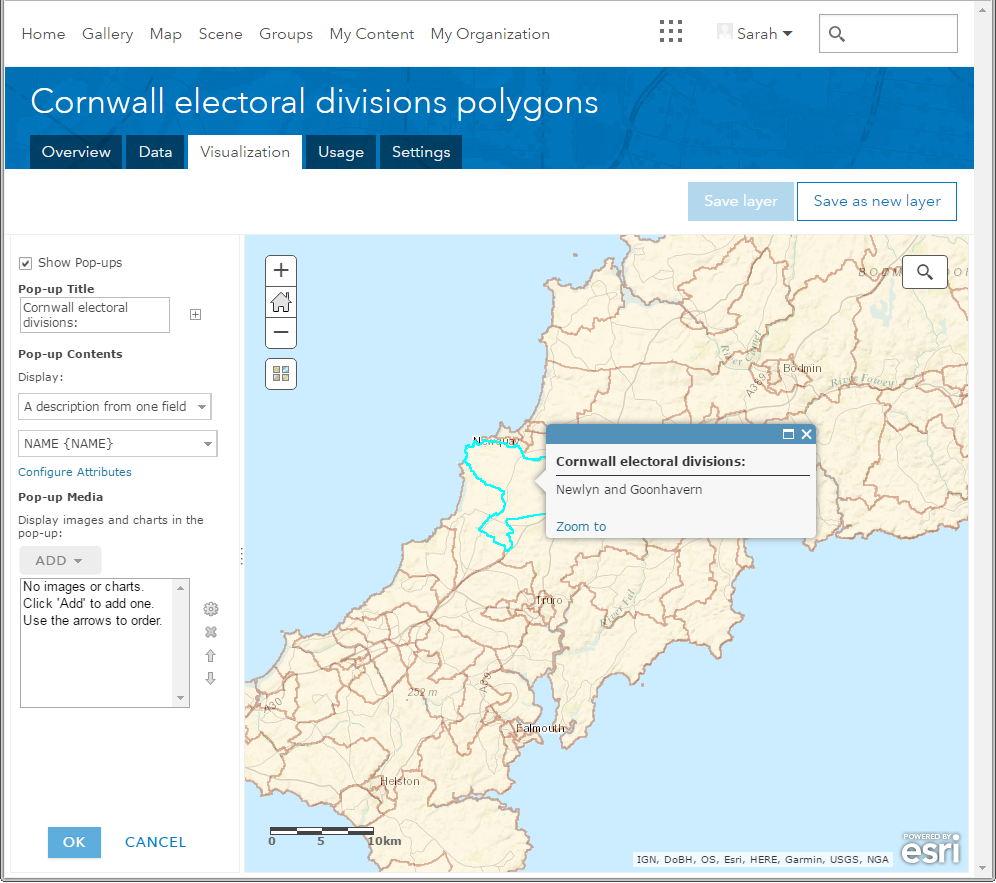The image size is (996, 883).
Task: Click Zoom to in the pop-up
Action: coord(581,527)
